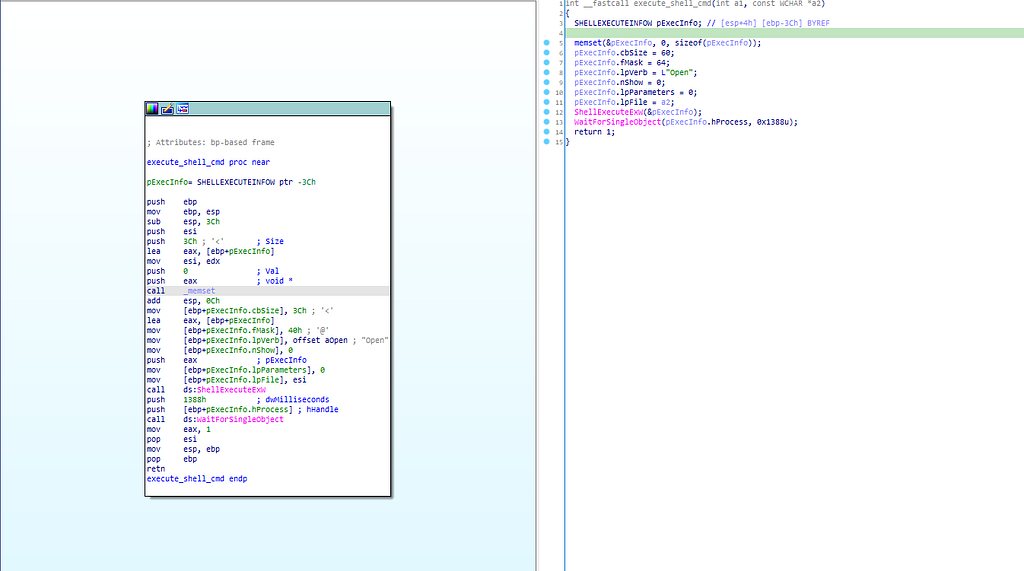The width and height of the screenshot is (1024, 571).
Task: Toggle breakpoint dot on pseudocode line 14
Action: coord(547,131)
